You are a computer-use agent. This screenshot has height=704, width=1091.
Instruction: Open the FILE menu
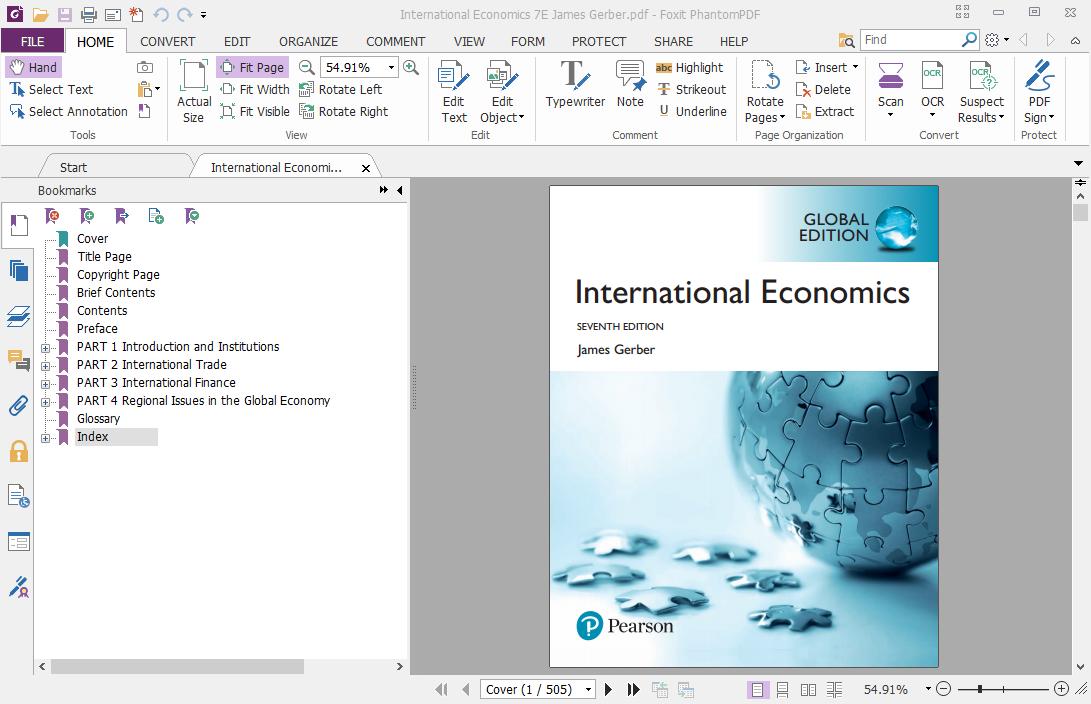tap(33, 41)
